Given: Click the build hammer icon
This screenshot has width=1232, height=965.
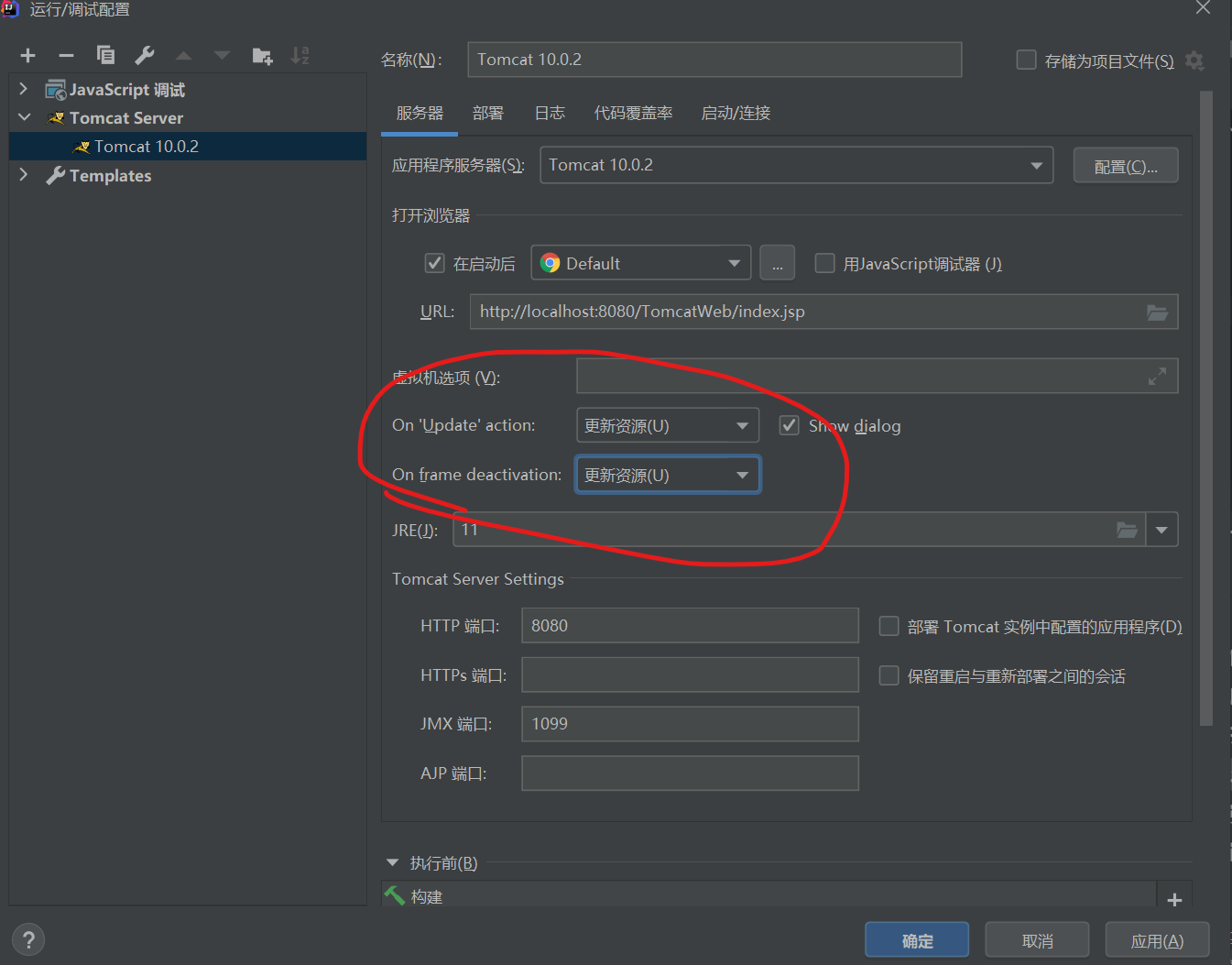Looking at the screenshot, I should point(395,895).
